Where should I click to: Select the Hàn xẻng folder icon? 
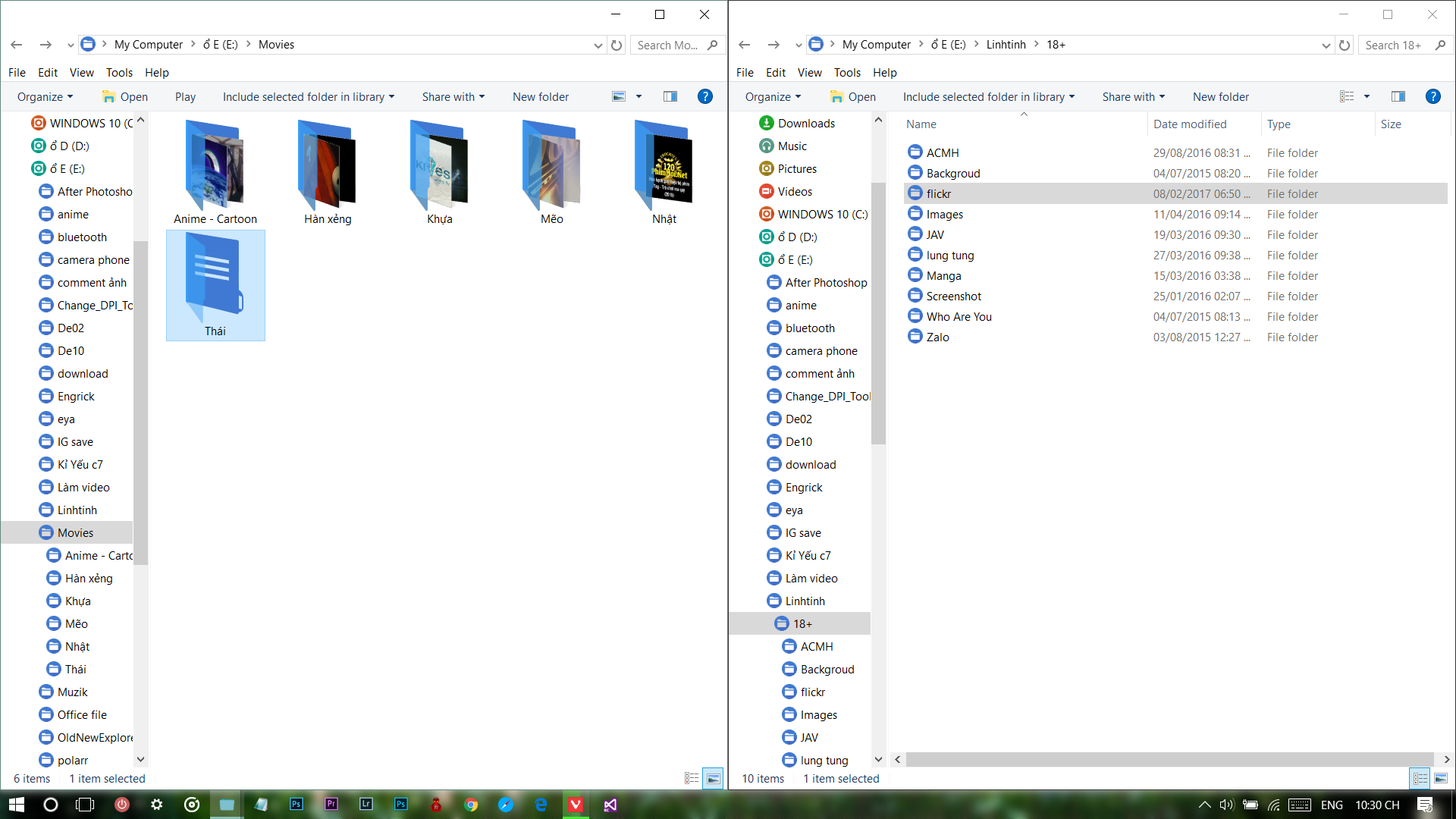point(328,165)
